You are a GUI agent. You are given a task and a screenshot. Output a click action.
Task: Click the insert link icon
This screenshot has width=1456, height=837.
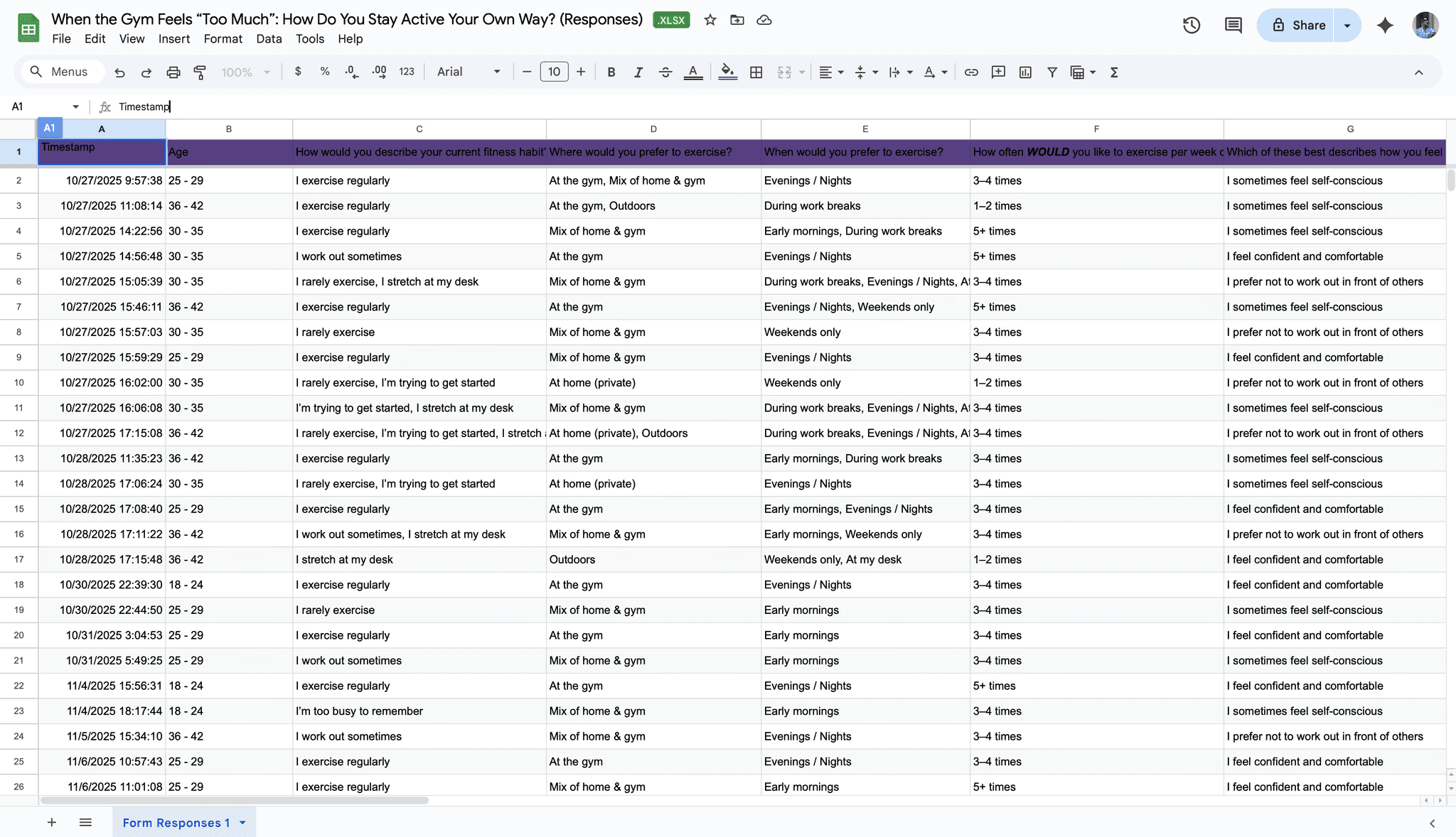point(971,72)
